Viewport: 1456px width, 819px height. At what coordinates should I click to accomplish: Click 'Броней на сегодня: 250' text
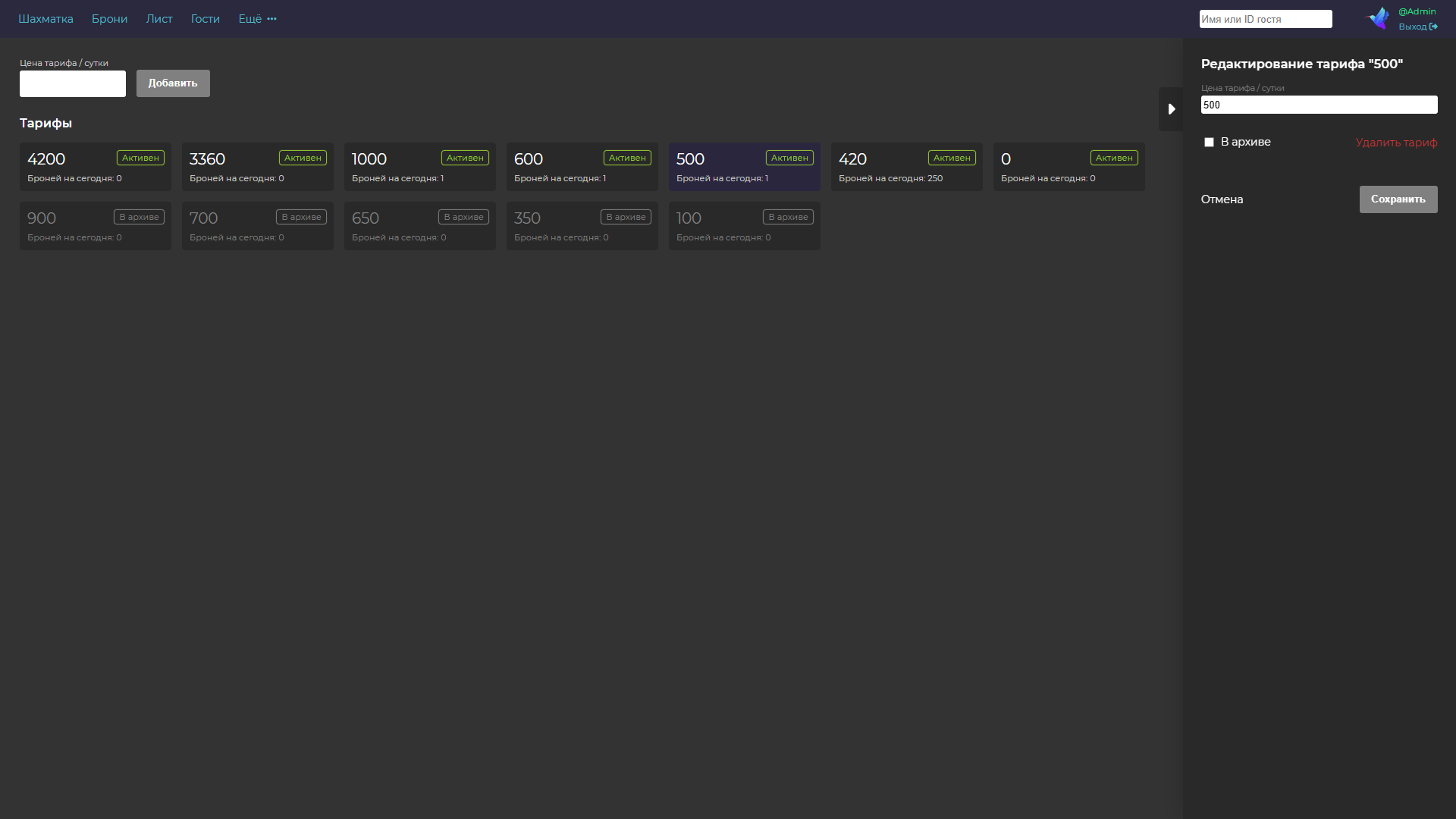click(x=891, y=178)
